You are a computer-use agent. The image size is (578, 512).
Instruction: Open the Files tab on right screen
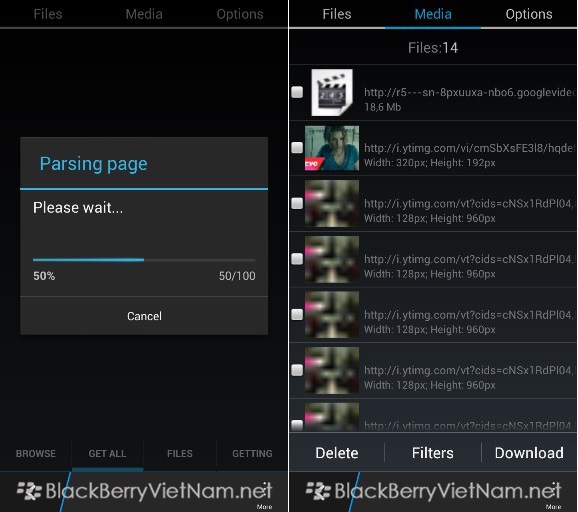click(x=337, y=14)
